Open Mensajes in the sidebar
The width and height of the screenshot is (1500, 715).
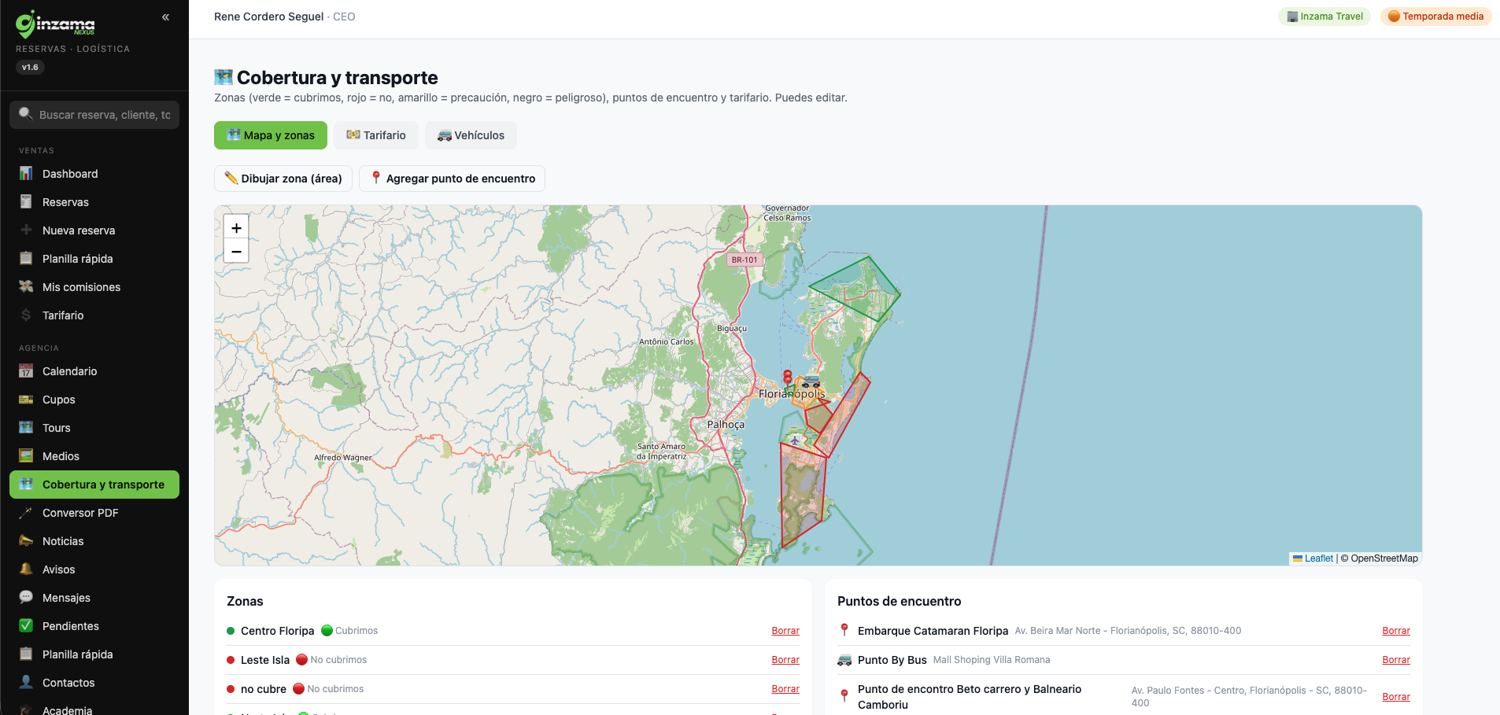click(x=94, y=598)
